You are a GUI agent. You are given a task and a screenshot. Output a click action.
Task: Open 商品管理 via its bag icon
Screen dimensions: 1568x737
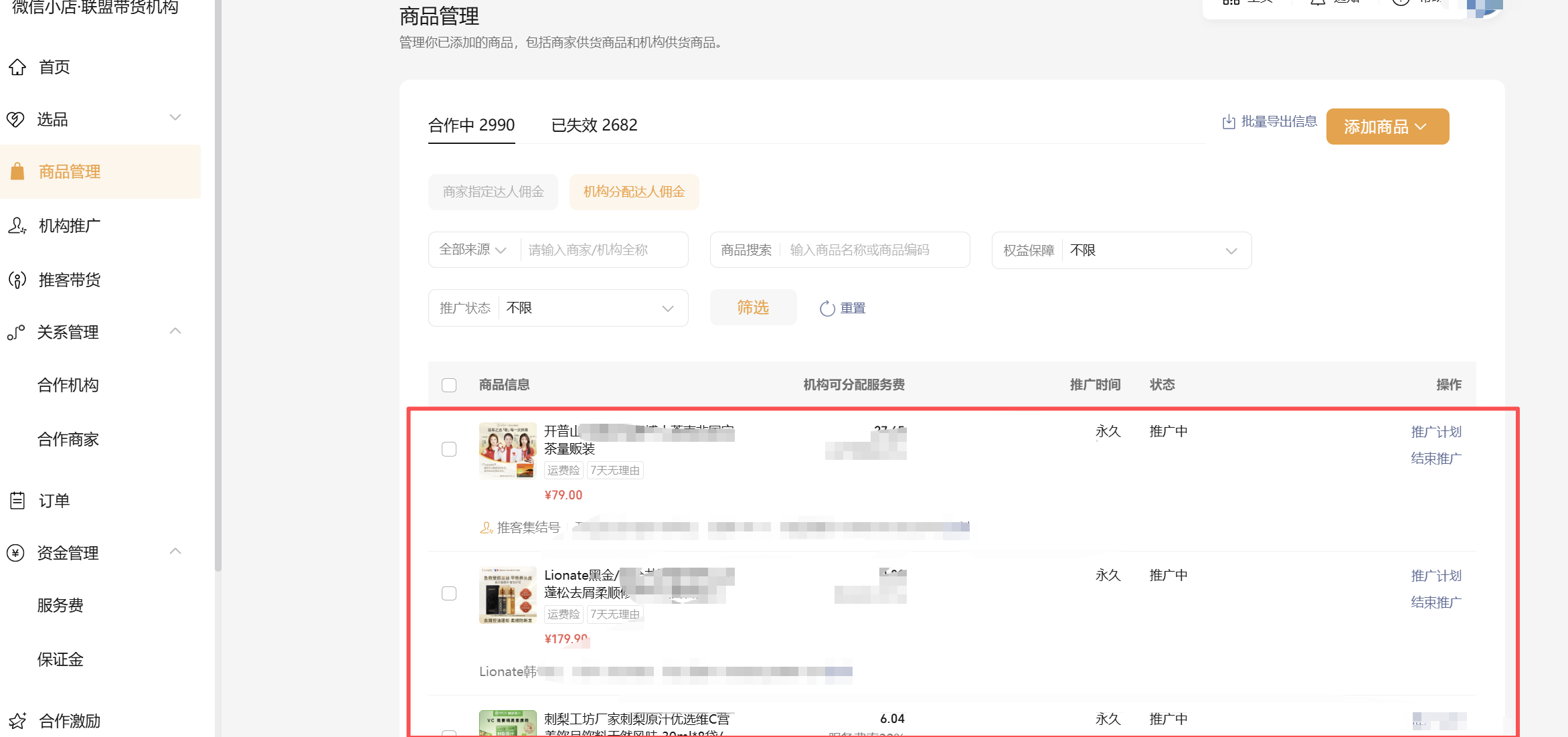click(x=17, y=171)
